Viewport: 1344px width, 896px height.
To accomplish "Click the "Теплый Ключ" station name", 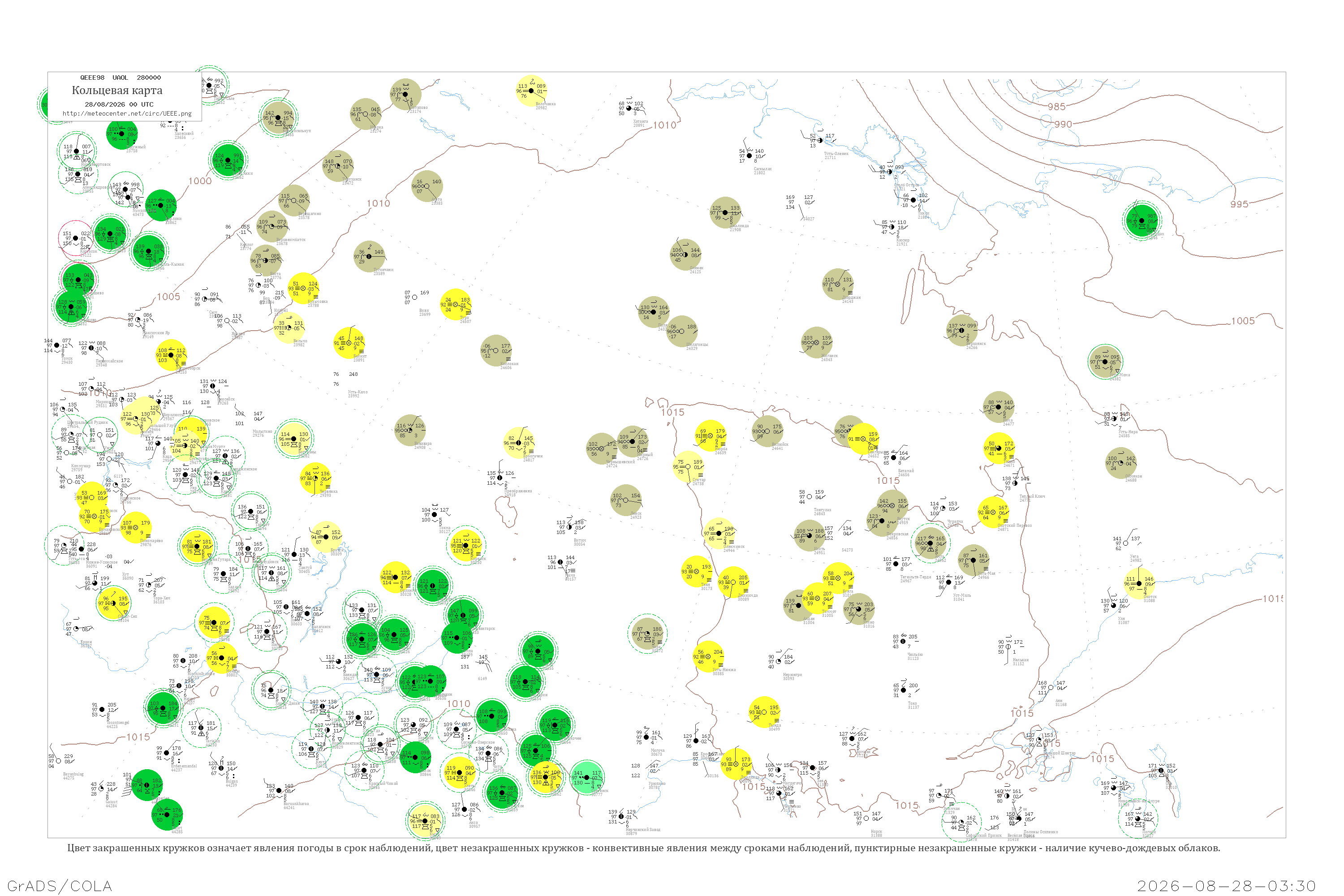I will pyautogui.click(x=1032, y=496).
